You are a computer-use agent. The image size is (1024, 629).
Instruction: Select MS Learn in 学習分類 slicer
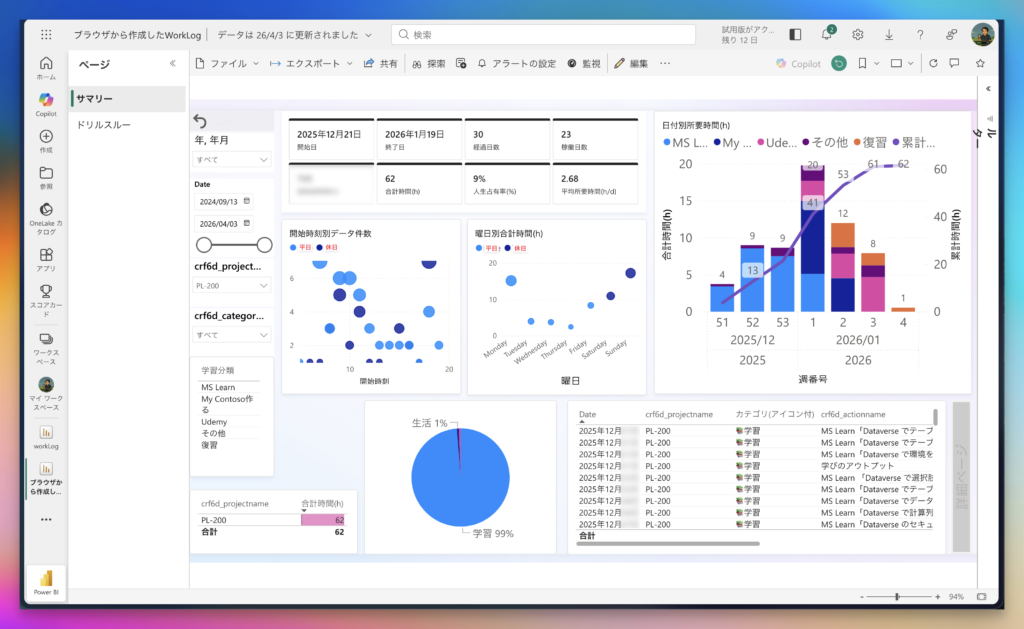pos(217,387)
